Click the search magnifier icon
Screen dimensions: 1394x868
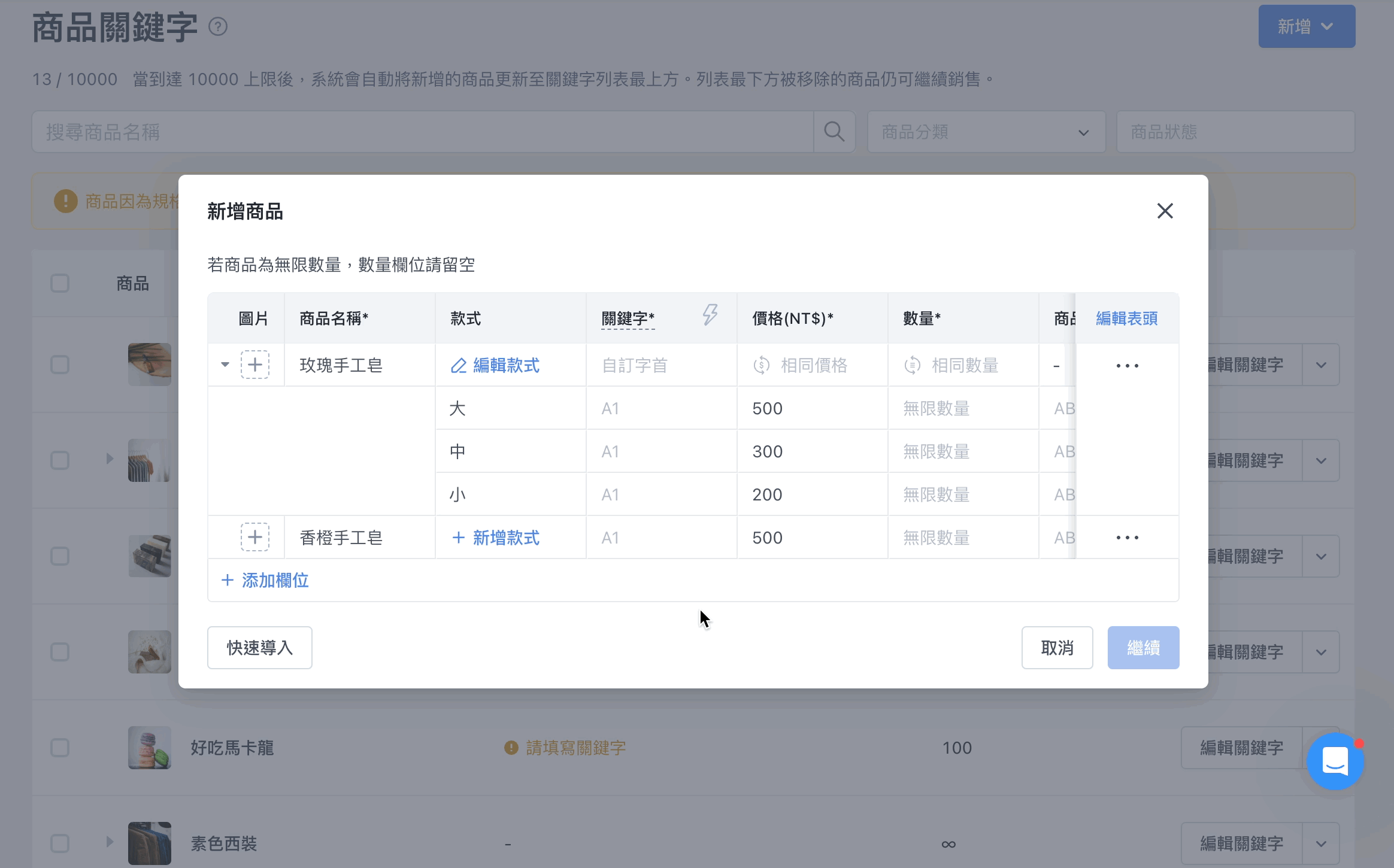(834, 132)
